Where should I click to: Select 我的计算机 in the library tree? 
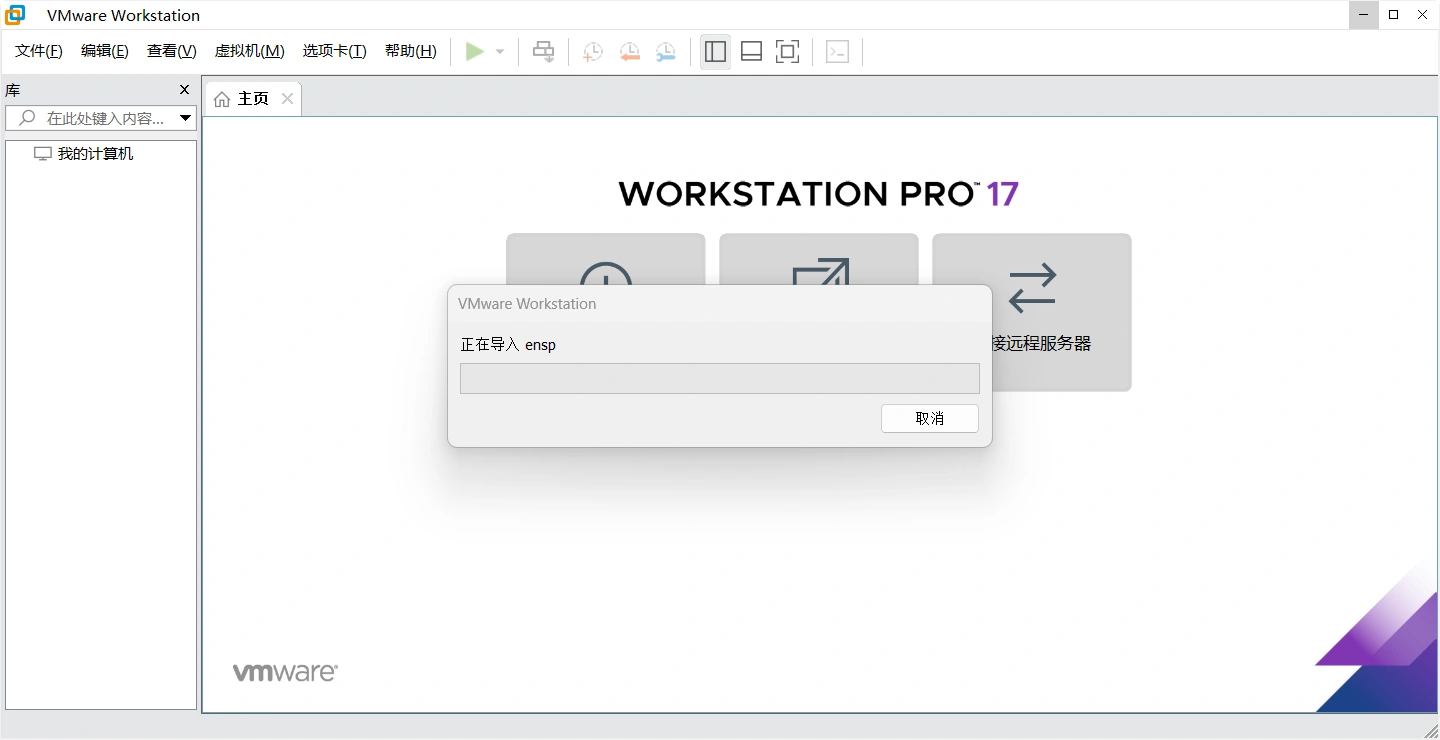[x=93, y=153]
